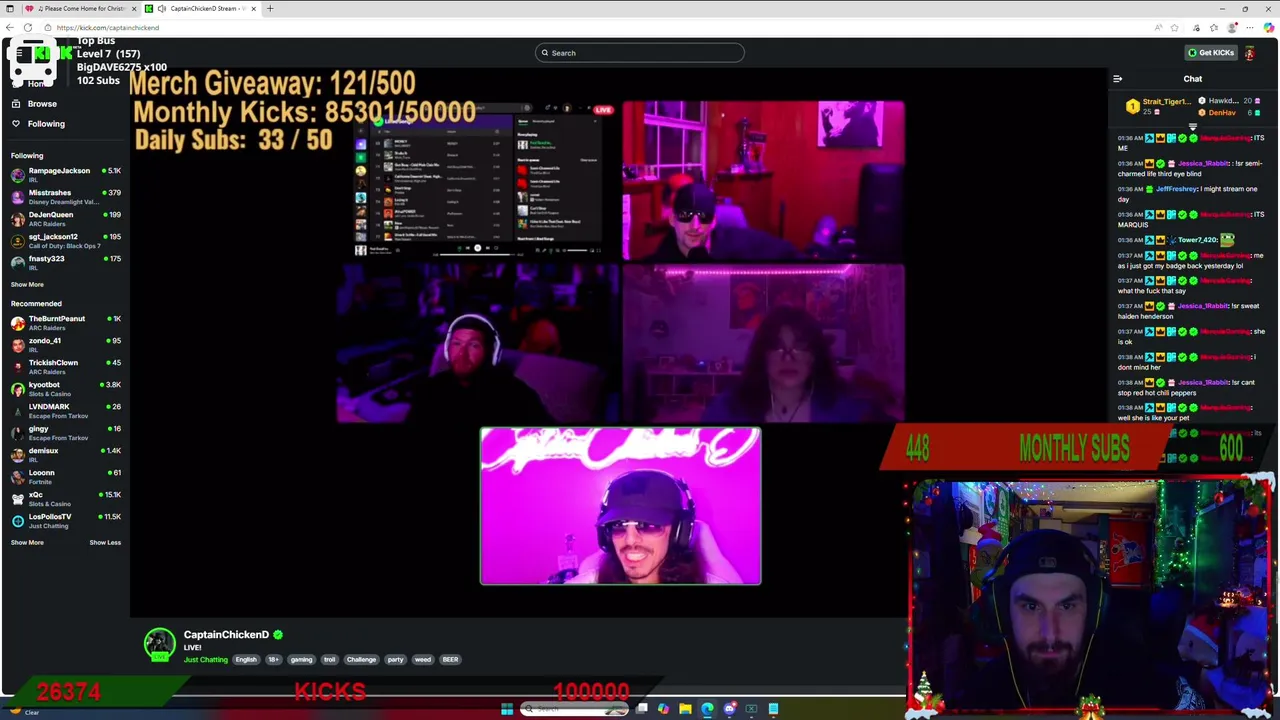Open File Explorer from taskbar
Screen dimensions: 1280x720
point(685,709)
